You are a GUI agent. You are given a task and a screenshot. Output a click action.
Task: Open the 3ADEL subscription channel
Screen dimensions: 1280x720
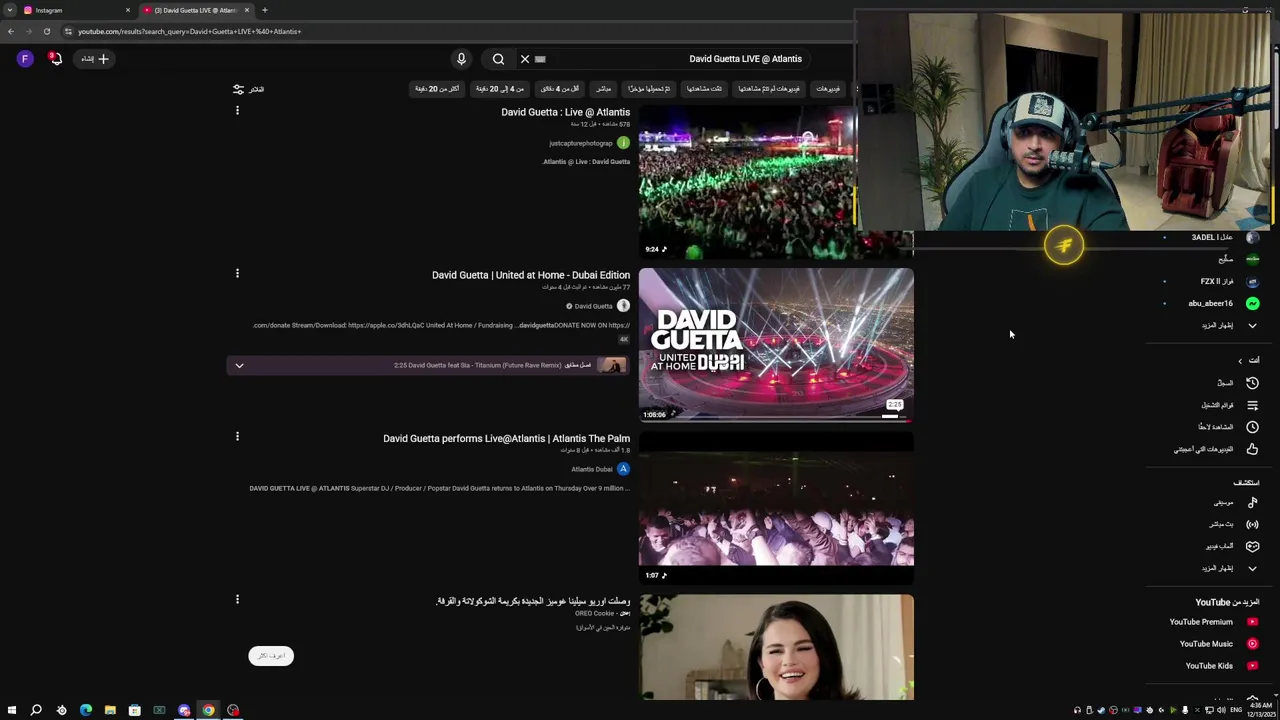pos(1213,237)
